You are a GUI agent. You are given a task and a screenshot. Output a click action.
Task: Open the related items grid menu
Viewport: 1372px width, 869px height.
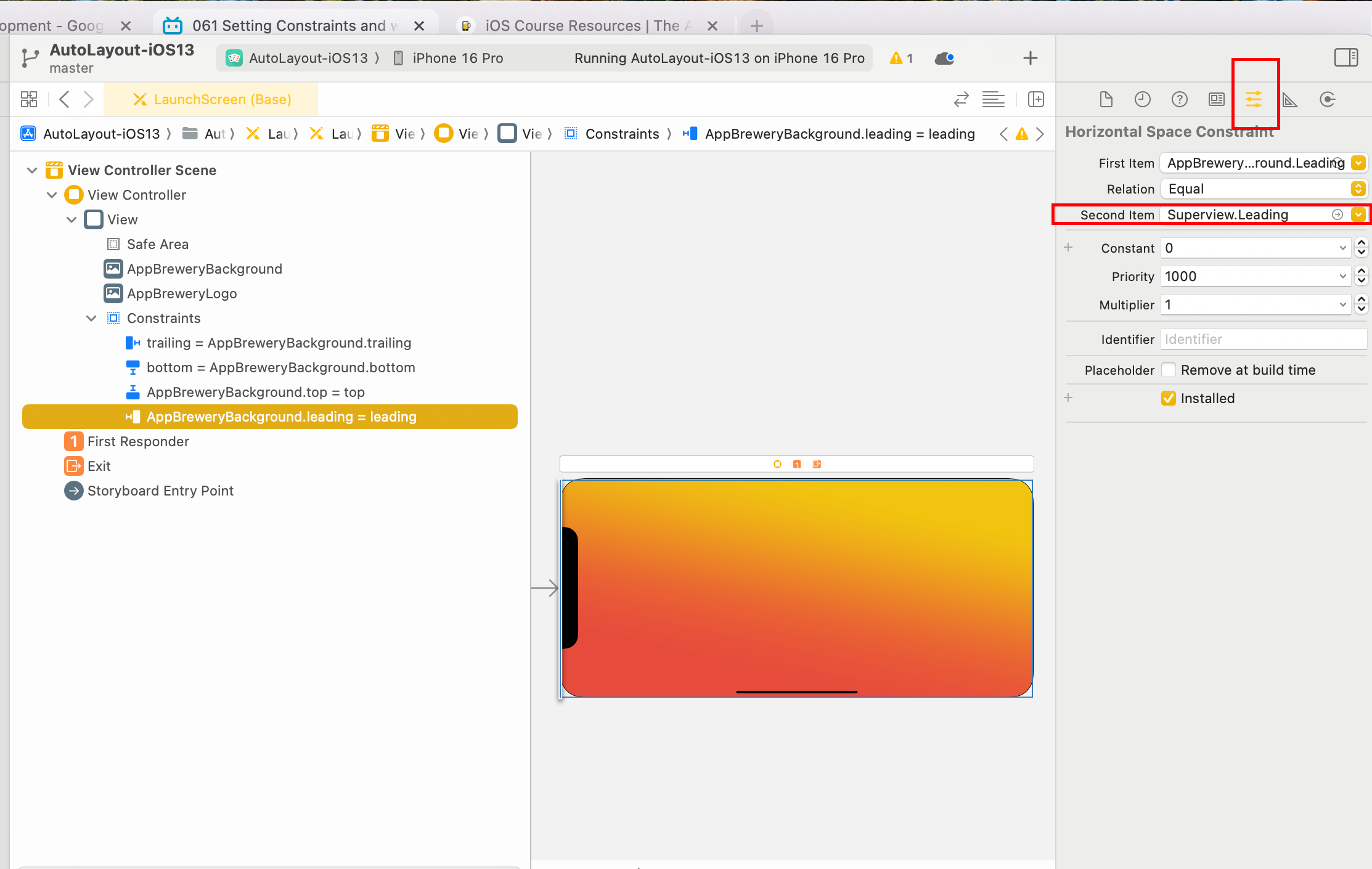(29, 99)
